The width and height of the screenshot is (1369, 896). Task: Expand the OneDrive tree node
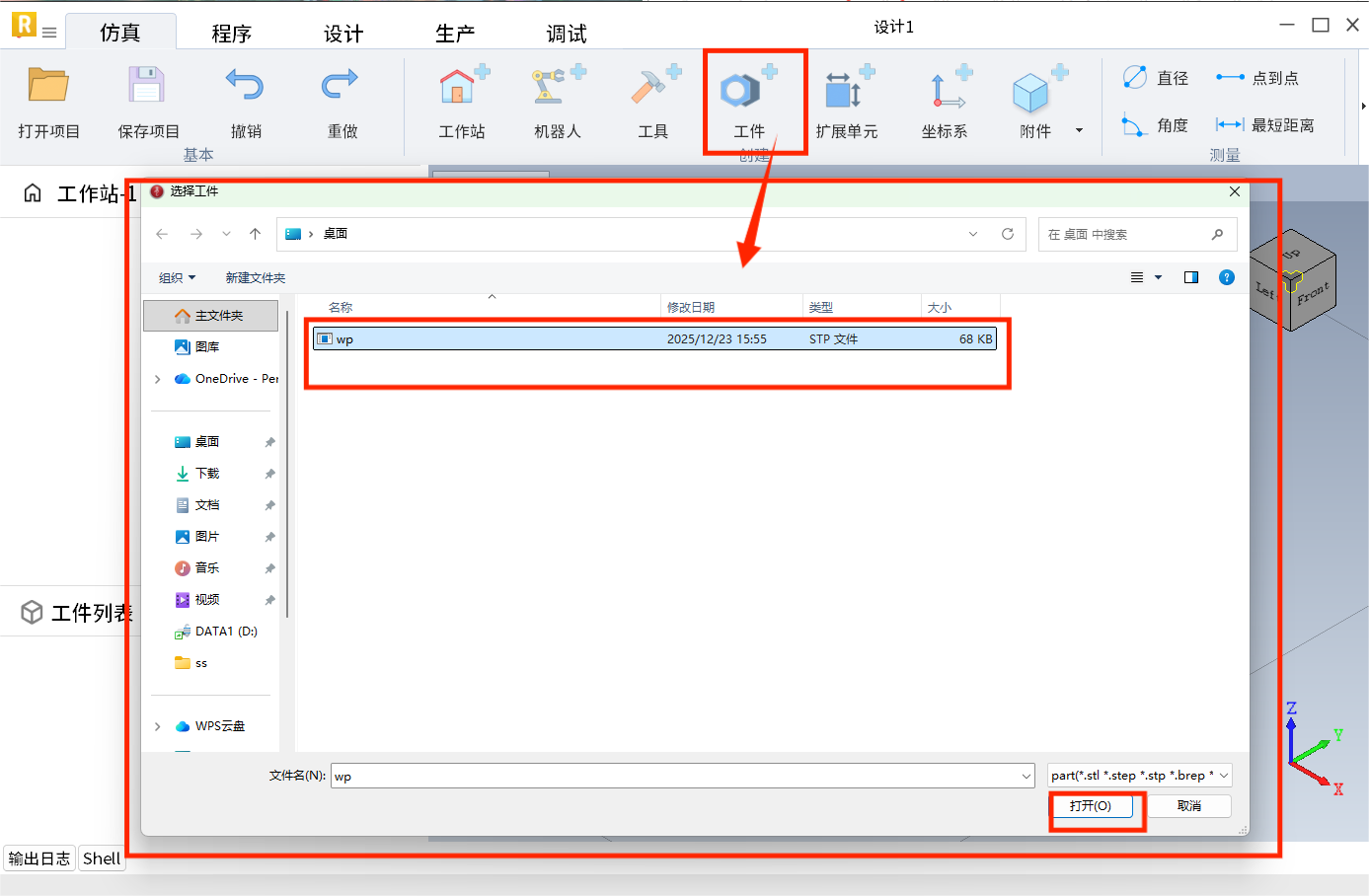(158, 379)
